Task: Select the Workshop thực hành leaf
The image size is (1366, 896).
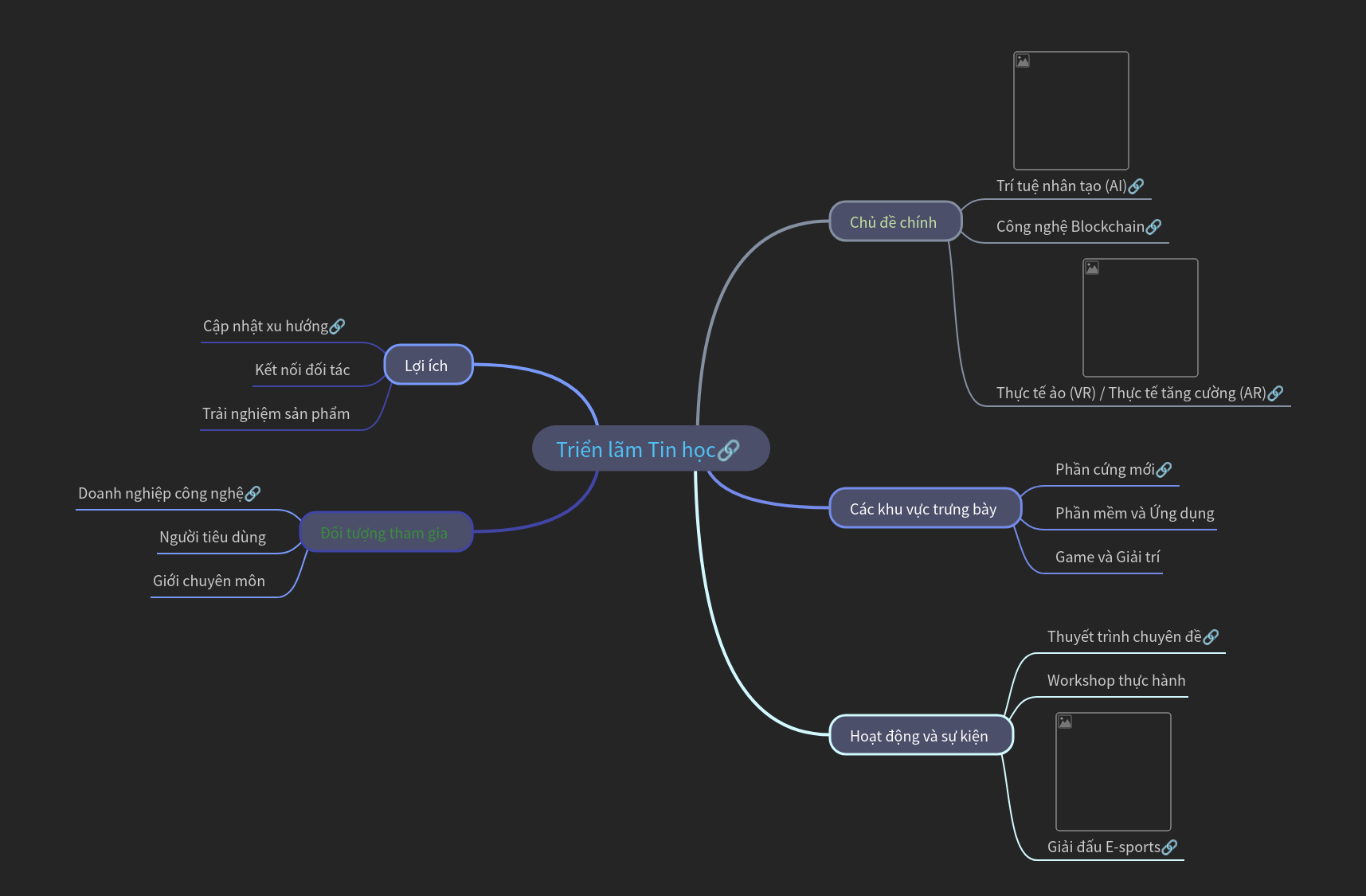Action: [x=1116, y=681]
